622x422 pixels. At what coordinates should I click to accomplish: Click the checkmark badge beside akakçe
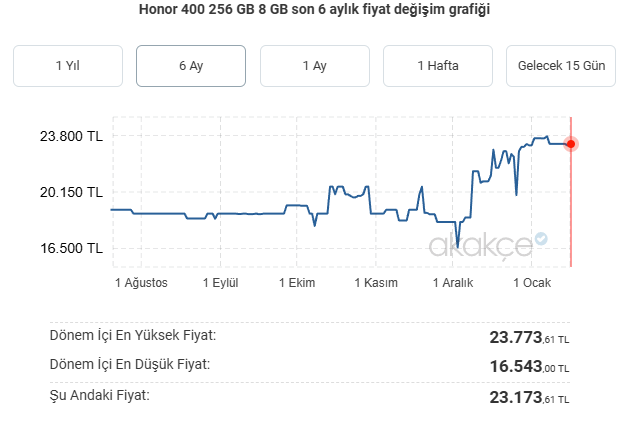[541, 239]
